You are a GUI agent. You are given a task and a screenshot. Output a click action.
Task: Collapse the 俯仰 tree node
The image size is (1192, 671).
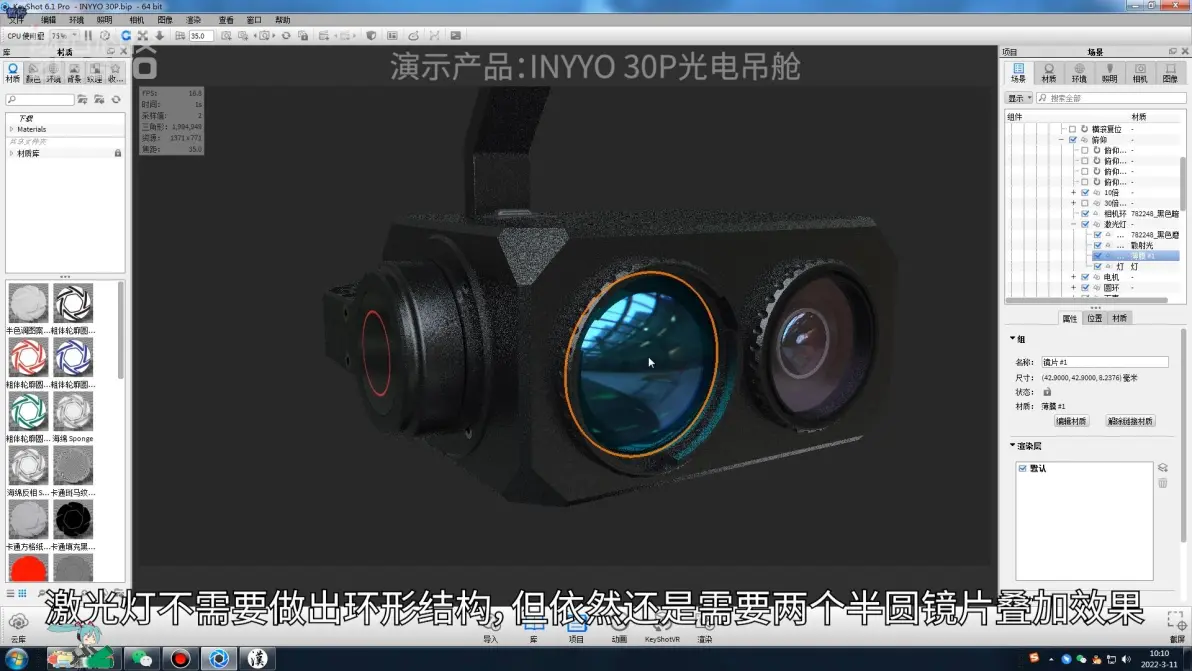[x=1061, y=140]
